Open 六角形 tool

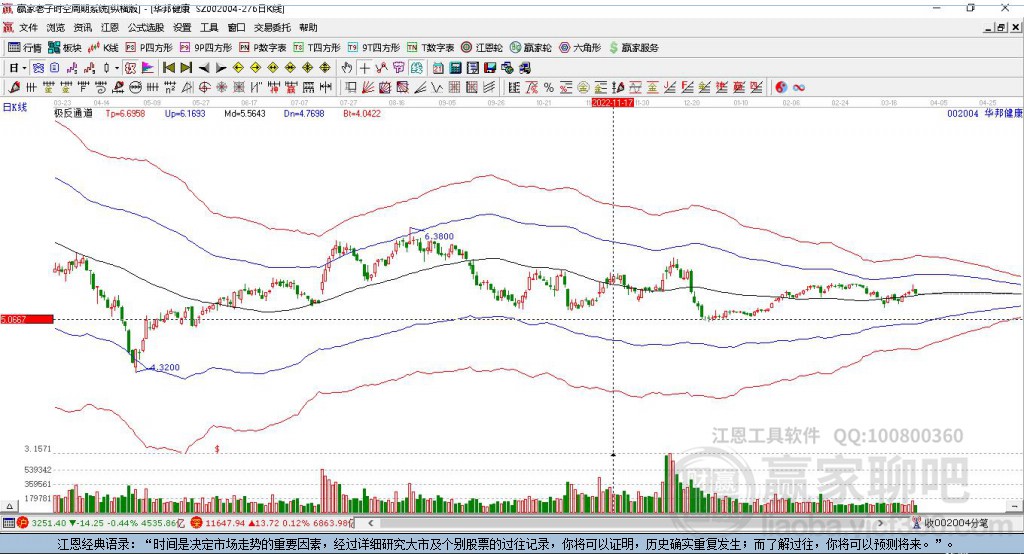[x=580, y=48]
